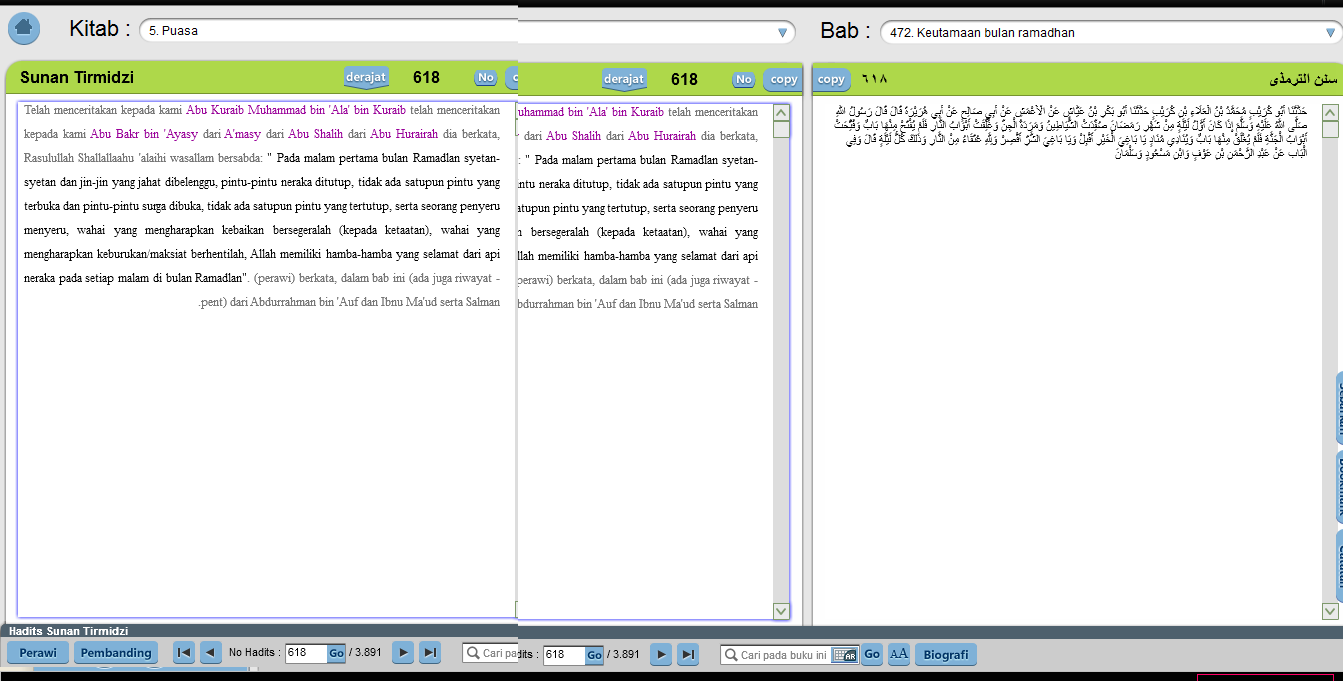Go to the home screen icon

tap(24, 28)
